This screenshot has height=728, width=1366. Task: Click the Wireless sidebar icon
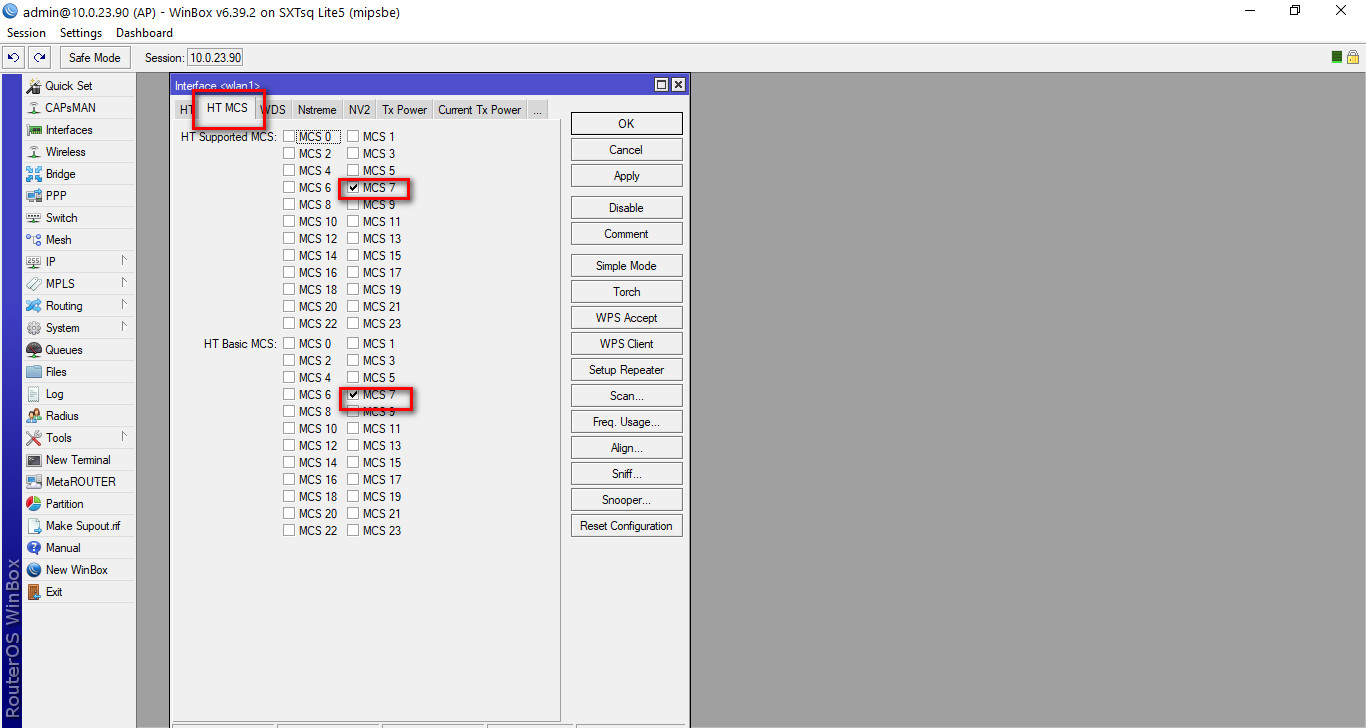34,152
